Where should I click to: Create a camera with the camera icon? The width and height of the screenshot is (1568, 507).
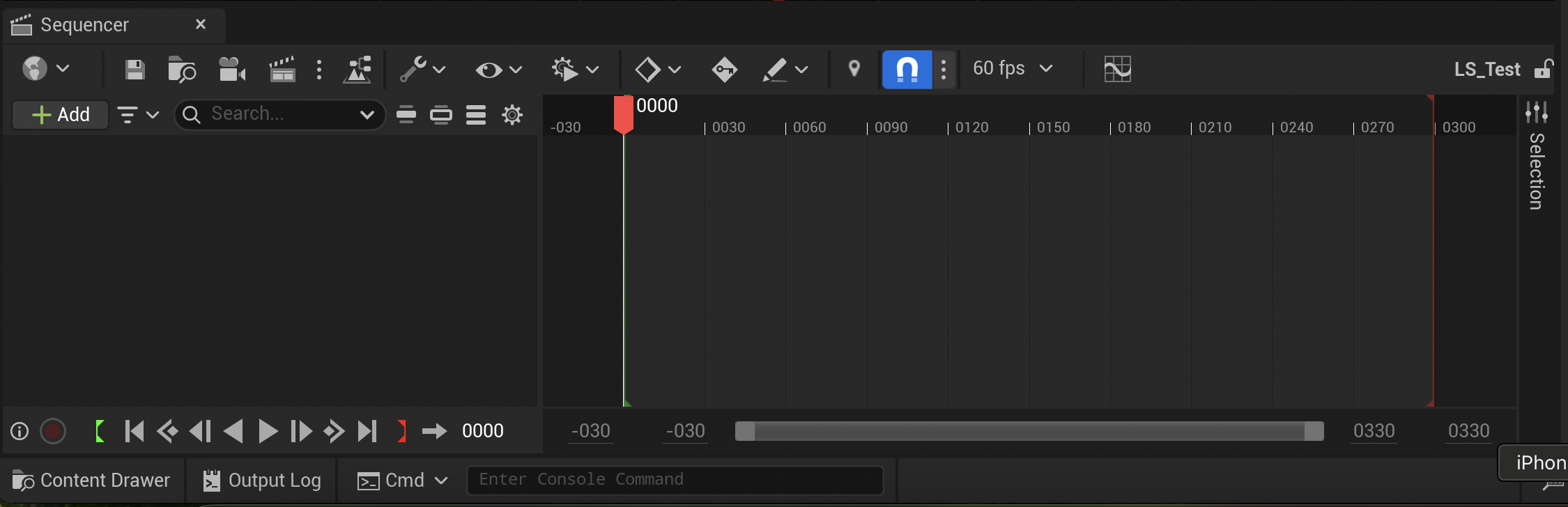(x=232, y=70)
